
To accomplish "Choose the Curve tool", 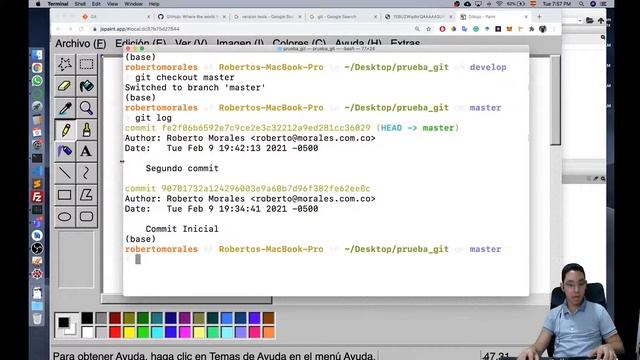I will coord(86,173).
